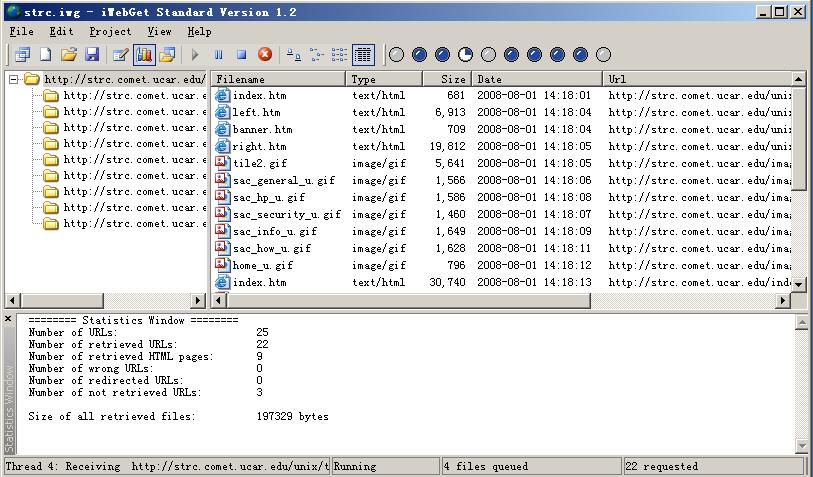The width and height of the screenshot is (813, 477).
Task: Switch to list view mode
Action: tap(340, 54)
